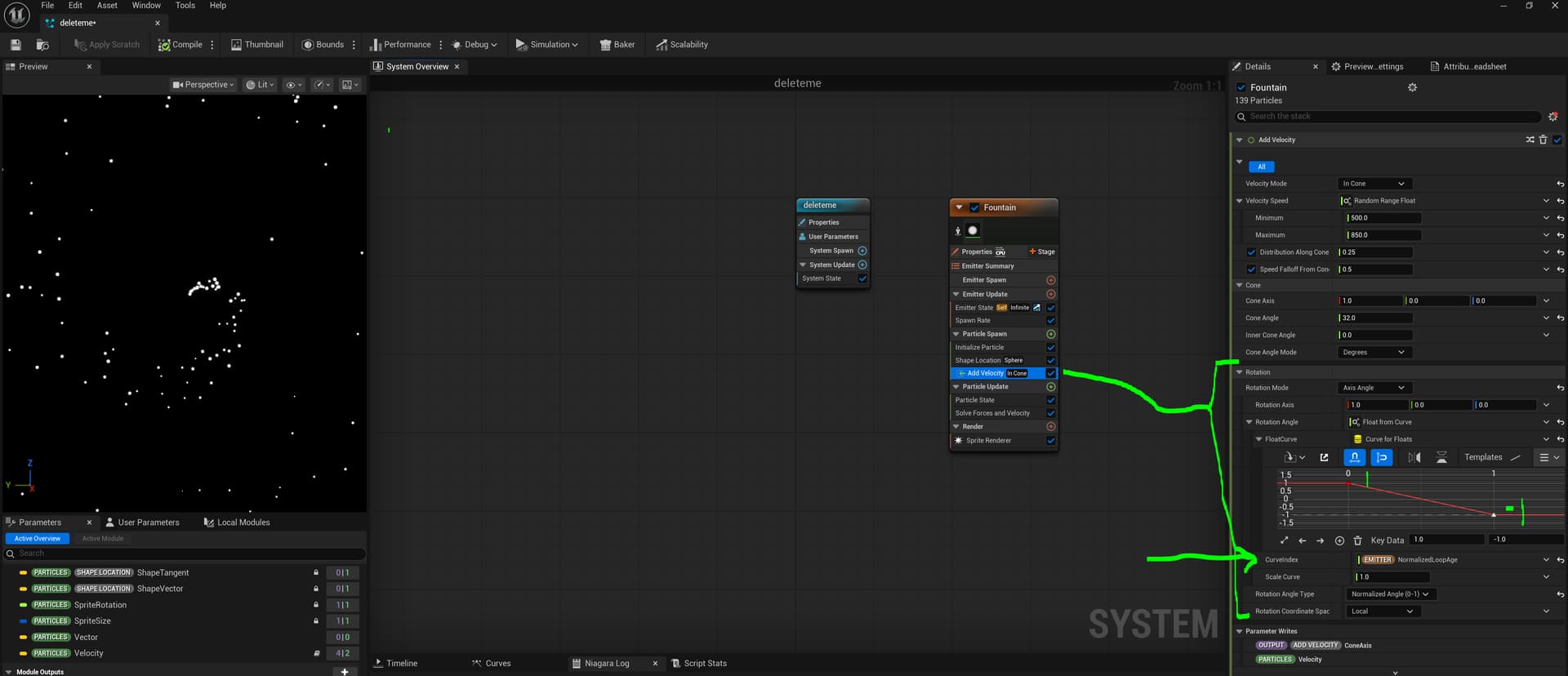1568x676 pixels.
Task: Uncheck the Distribution Along Cone checkbox
Action: pos(1251,252)
